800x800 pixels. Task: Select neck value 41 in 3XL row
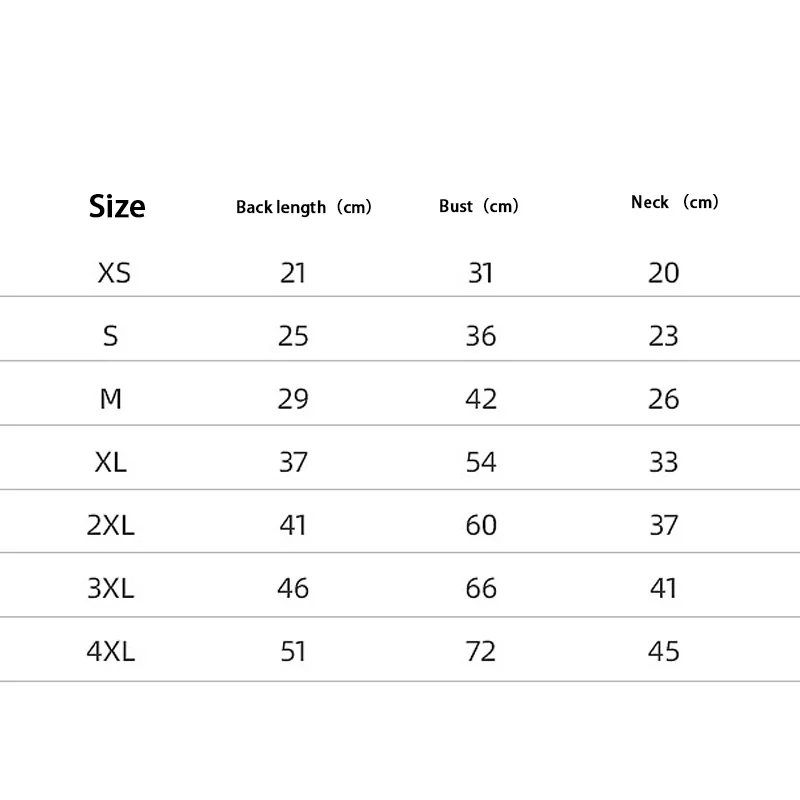click(x=664, y=588)
